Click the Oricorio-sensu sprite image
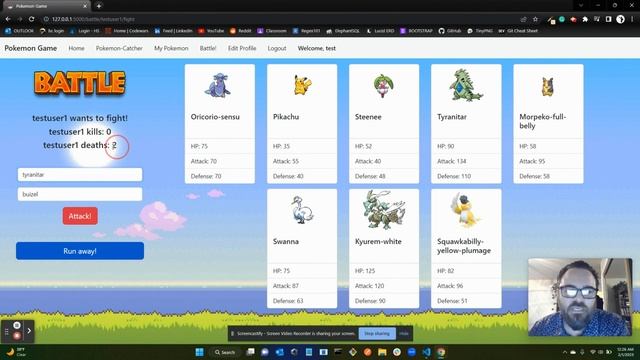Image resolution: width=640 pixels, height=360 pixels. 218,86
